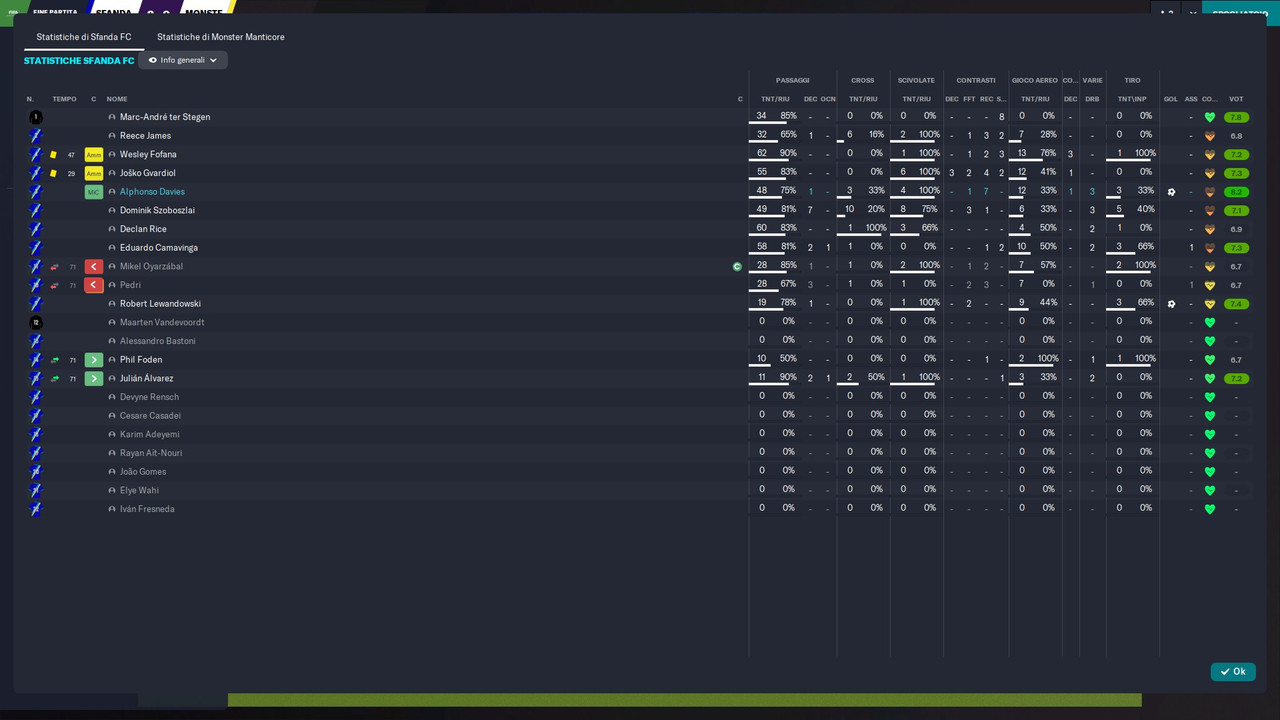Click the GIOCO AEREO group header
This screenshot has width=1280, height=720.
[1035, 80]
